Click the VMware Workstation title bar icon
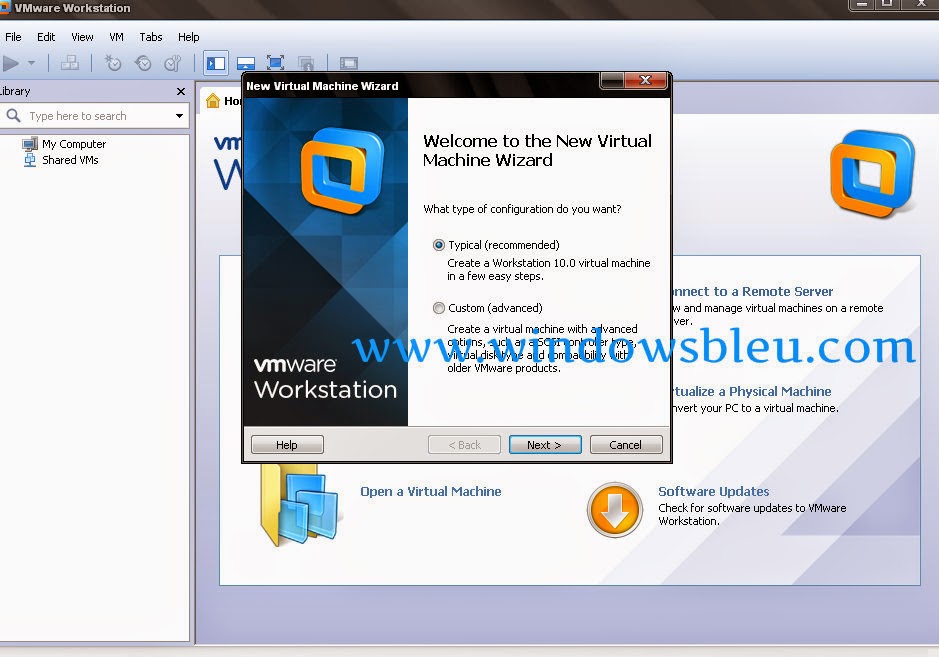This screenshot has width=939, height=657. (5, 8)
